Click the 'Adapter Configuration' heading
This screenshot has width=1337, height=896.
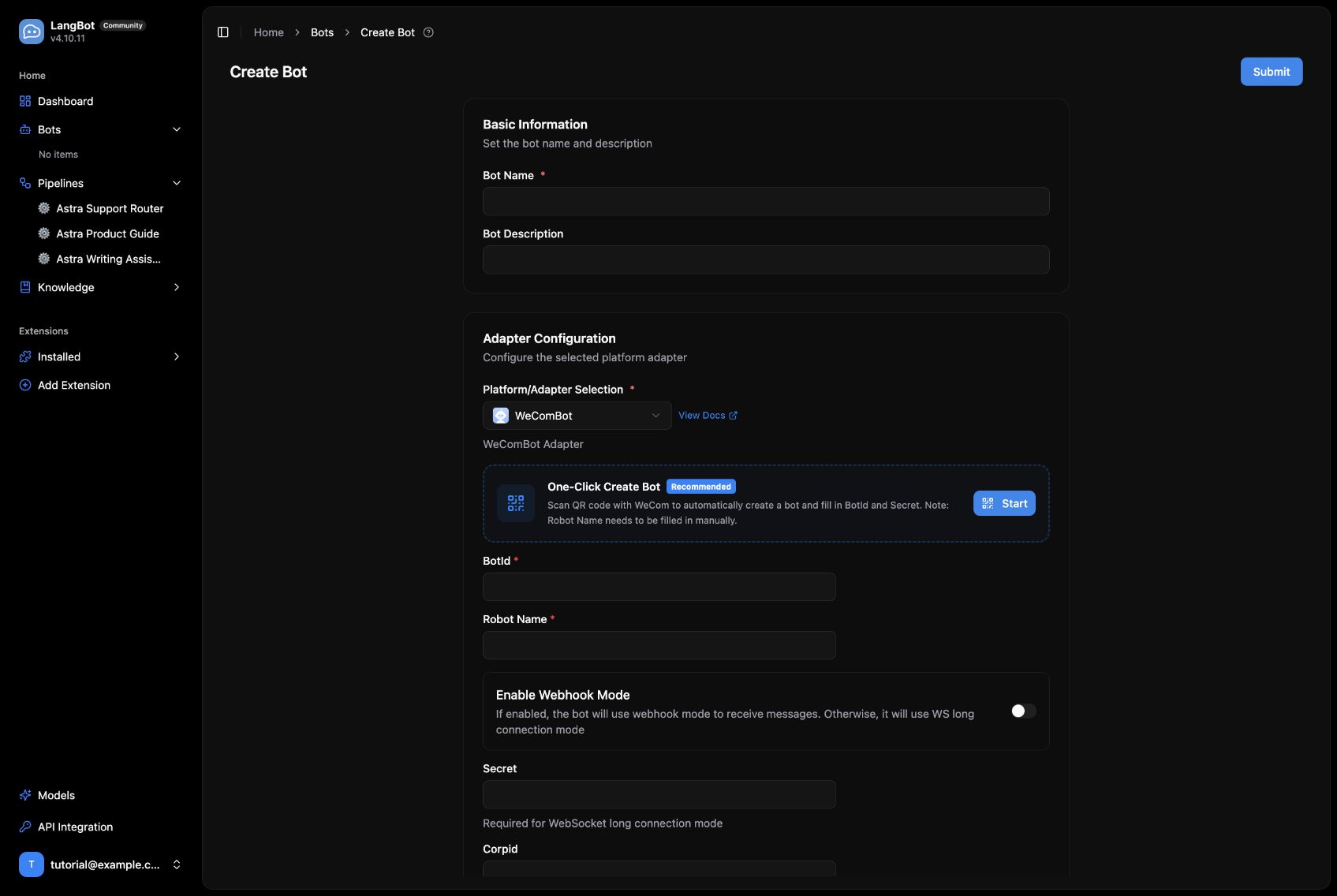point(549,338)
